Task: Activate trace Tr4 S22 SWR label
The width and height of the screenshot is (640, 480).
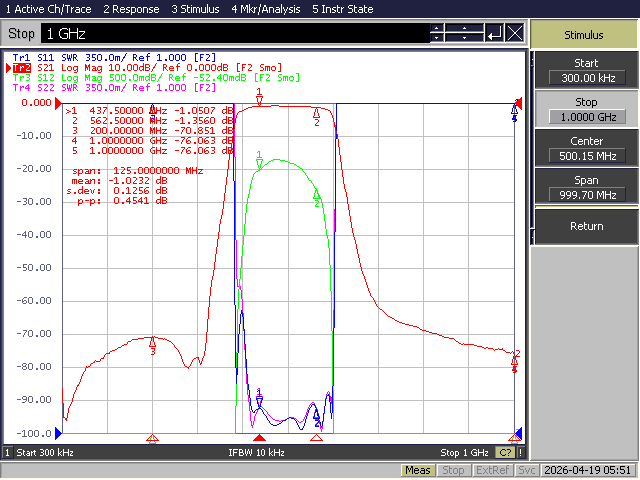Action: coord(114,87)
